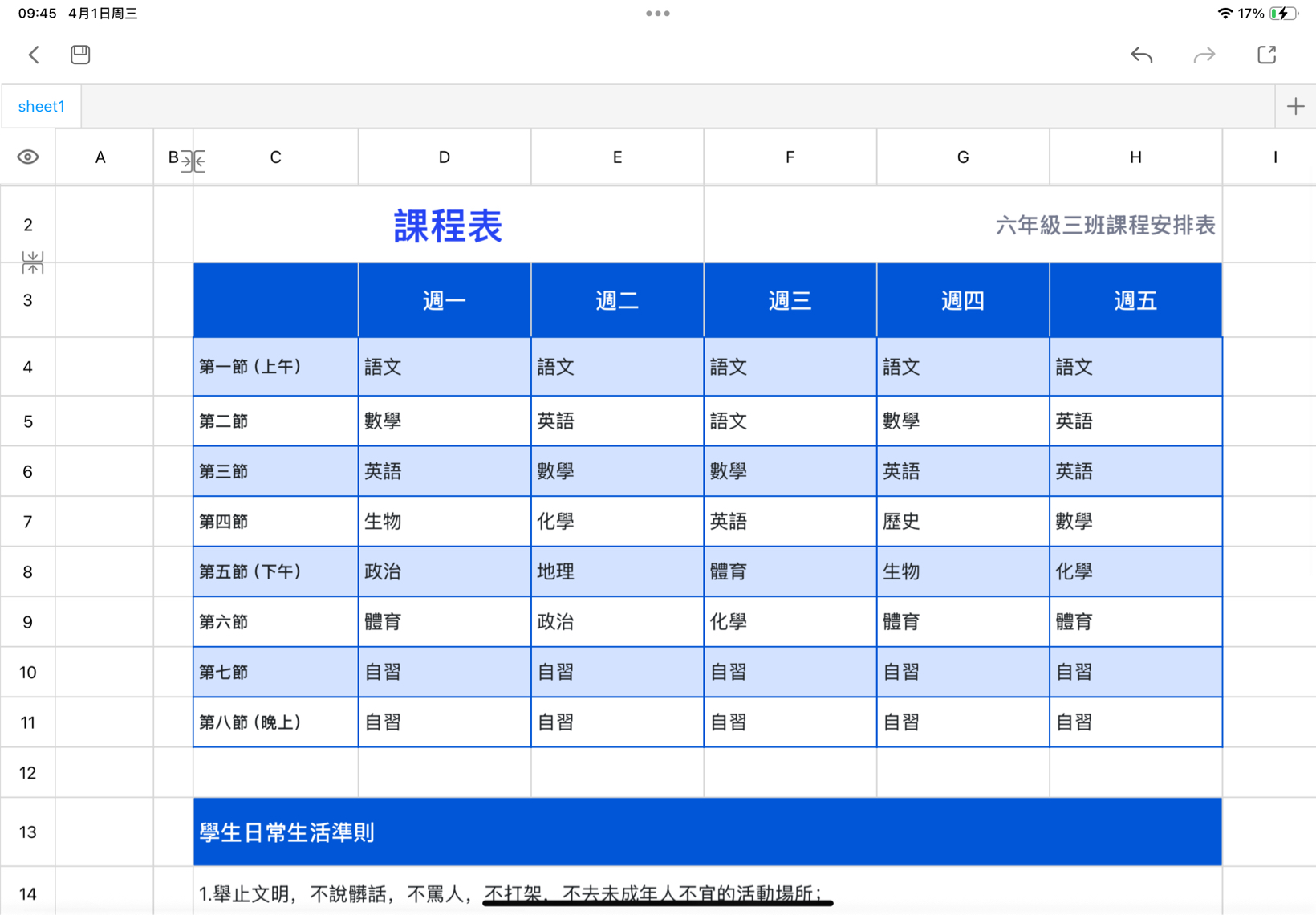This screenshot has height=915, width=1316.
Task: Select the 週五 header cell
Action: pyautogui.click(x=1135, y=300)
